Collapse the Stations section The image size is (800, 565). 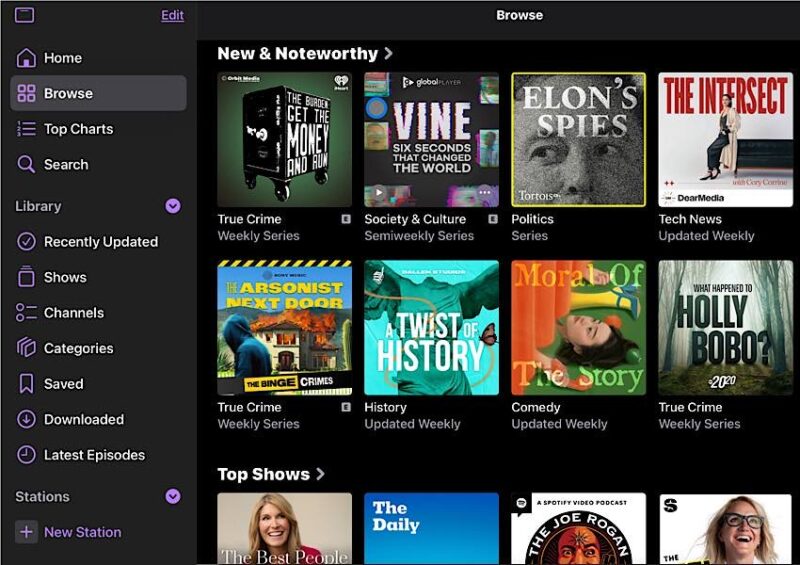(x=173, y=496)
